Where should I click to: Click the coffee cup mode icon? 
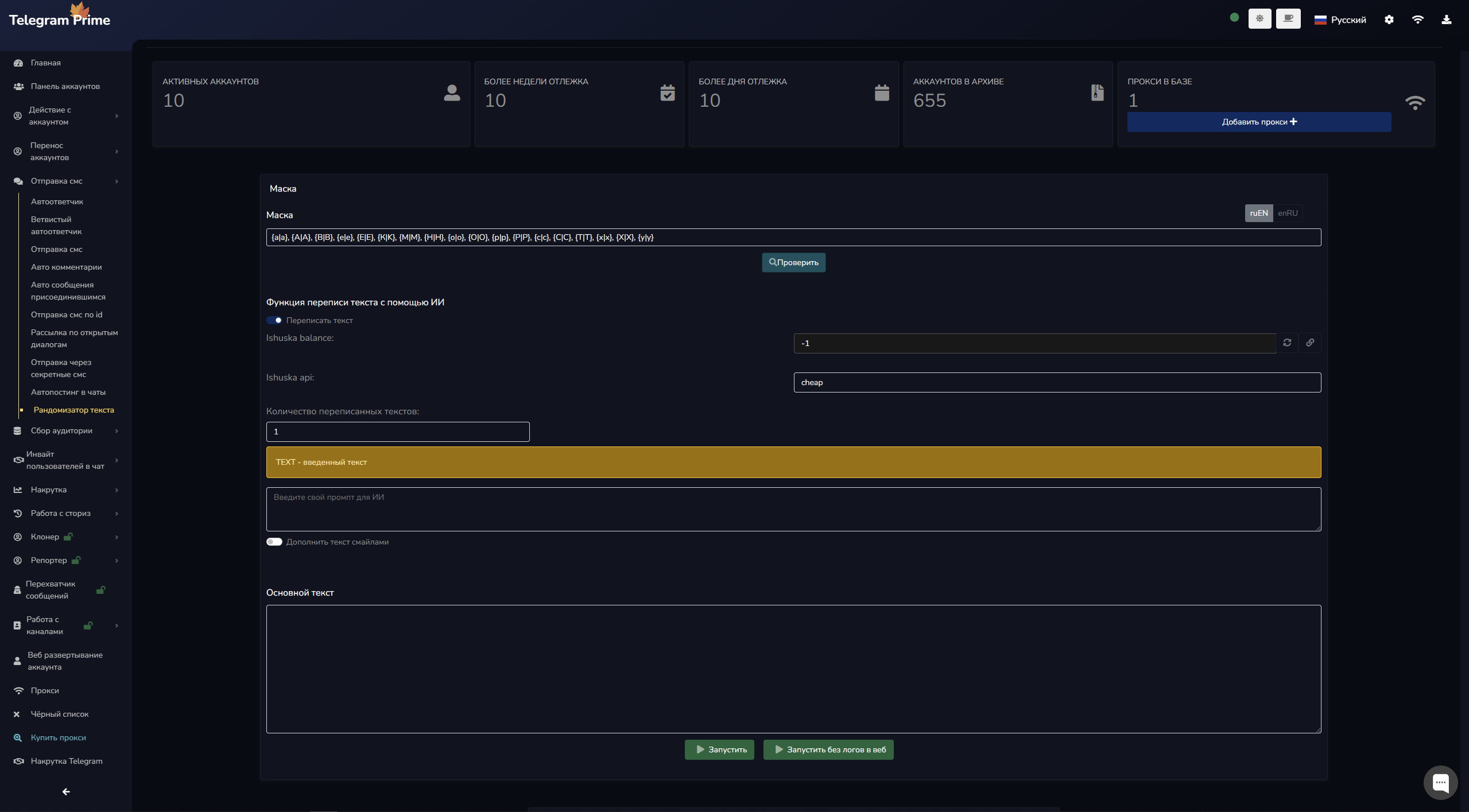(x=1288, y=19)
